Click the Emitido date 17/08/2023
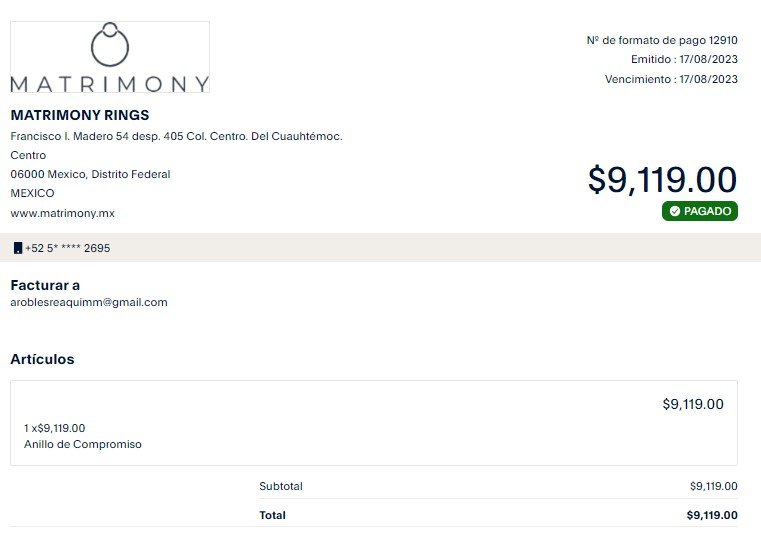 pos(708,59)
